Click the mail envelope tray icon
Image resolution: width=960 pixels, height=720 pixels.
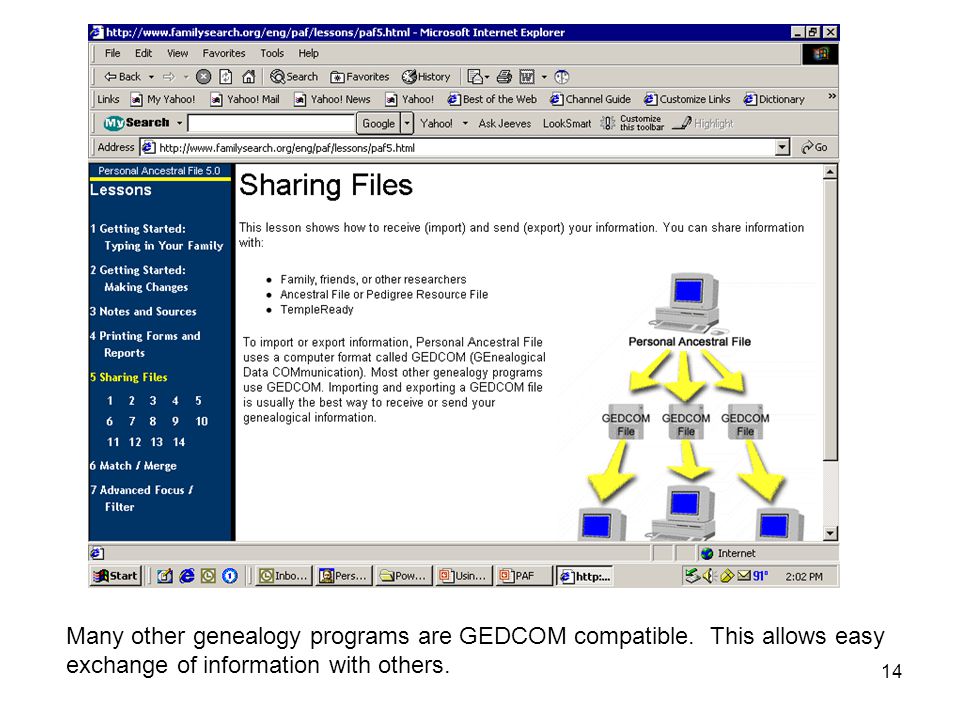coord(744,576)
